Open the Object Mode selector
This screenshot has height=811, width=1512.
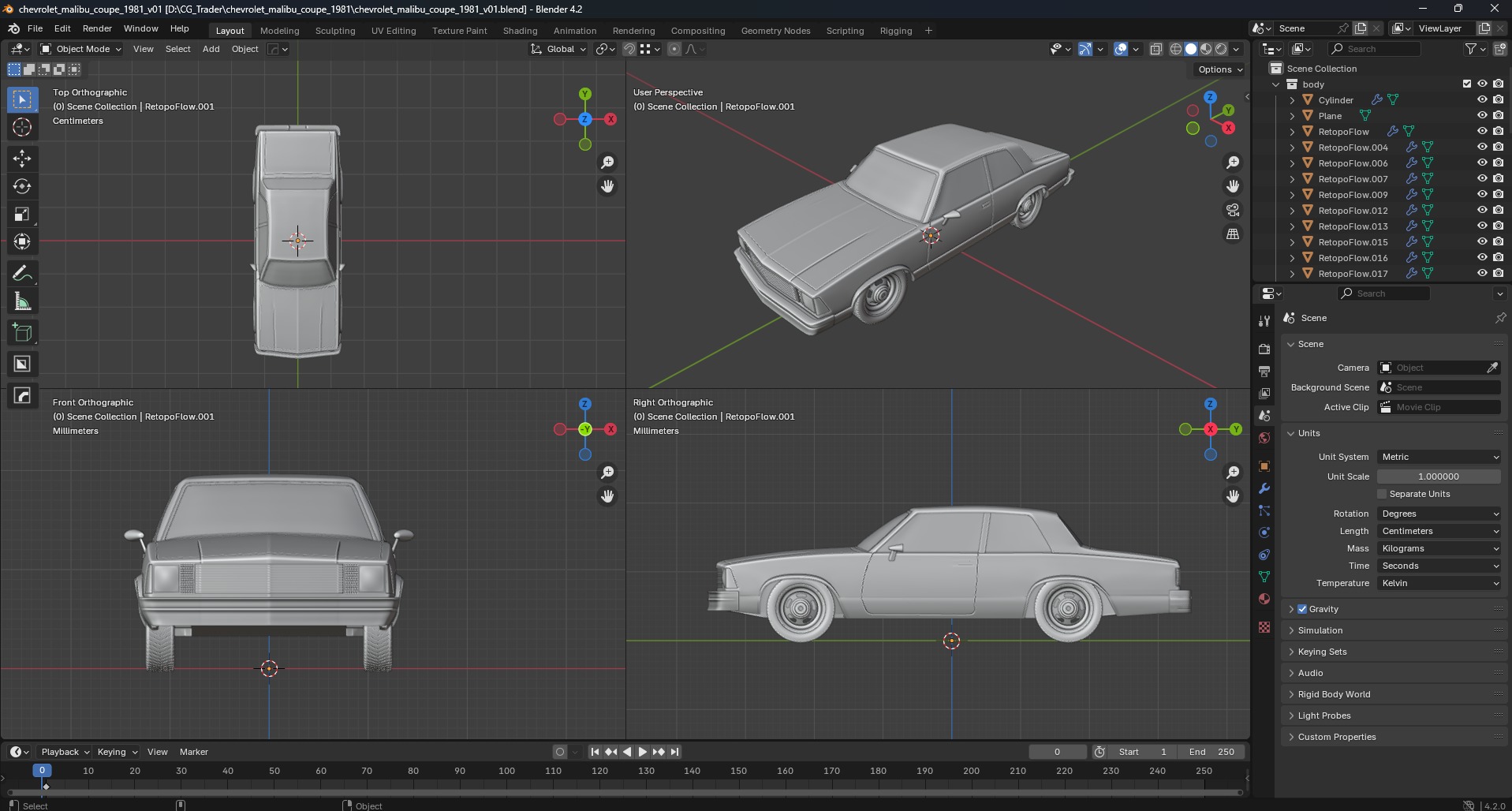(x=82, y=49)
